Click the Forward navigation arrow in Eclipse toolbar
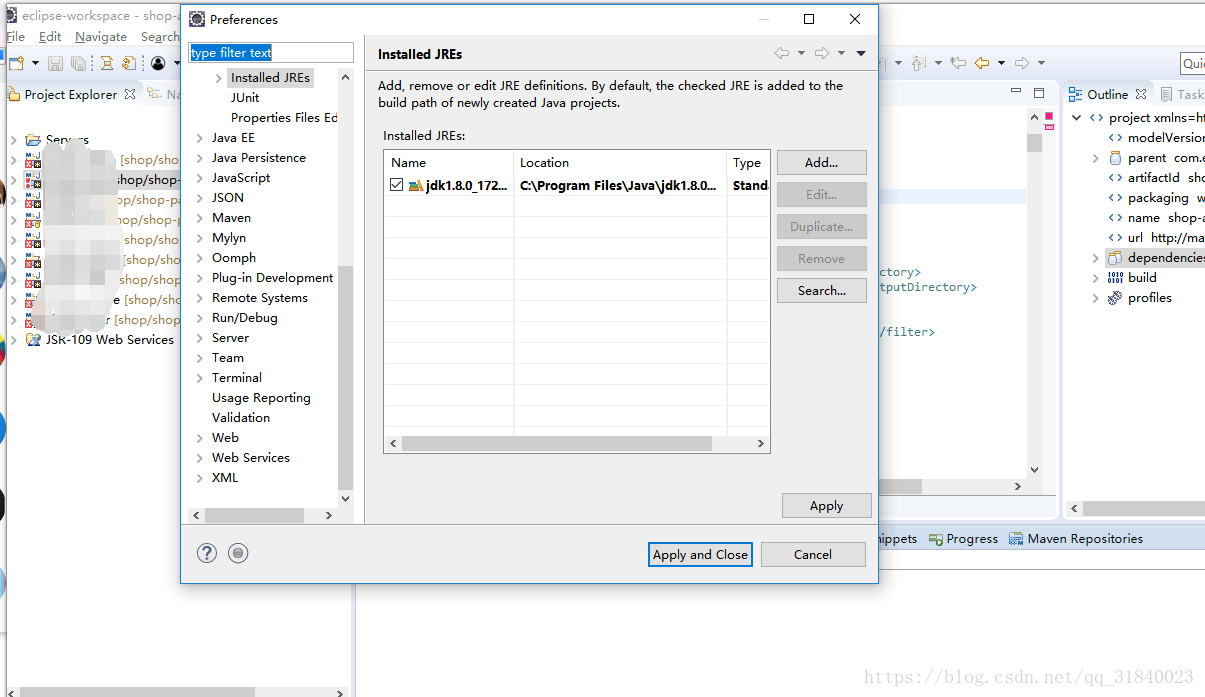Screen dimensions: 1205x697 tap(1022, 63)
